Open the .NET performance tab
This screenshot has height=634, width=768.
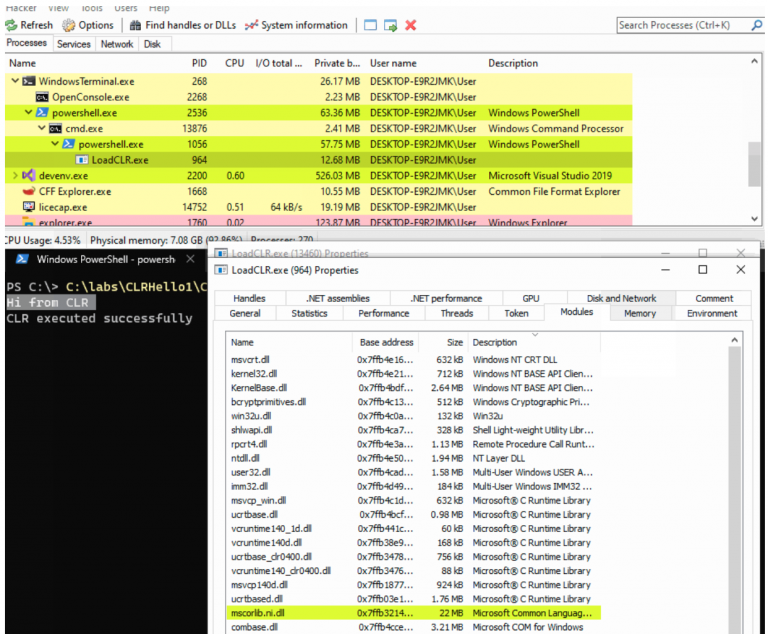tap(446, 298)
